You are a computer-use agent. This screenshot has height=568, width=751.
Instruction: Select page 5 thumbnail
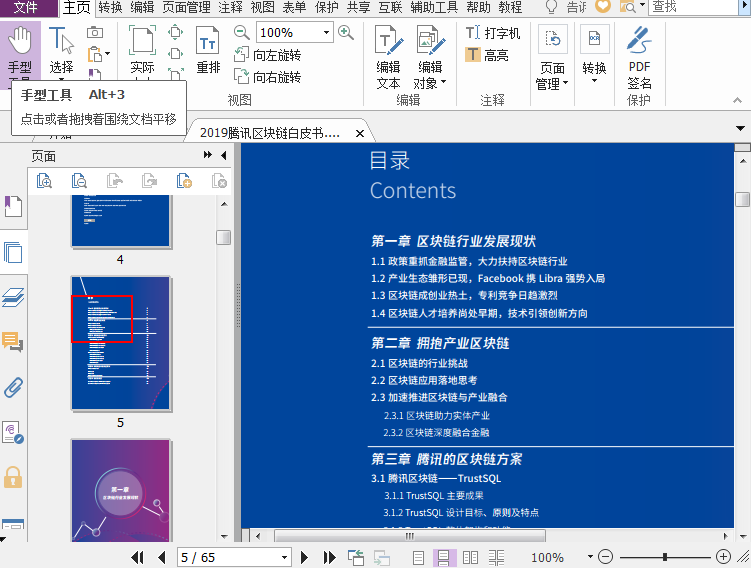tap(121, 343)
